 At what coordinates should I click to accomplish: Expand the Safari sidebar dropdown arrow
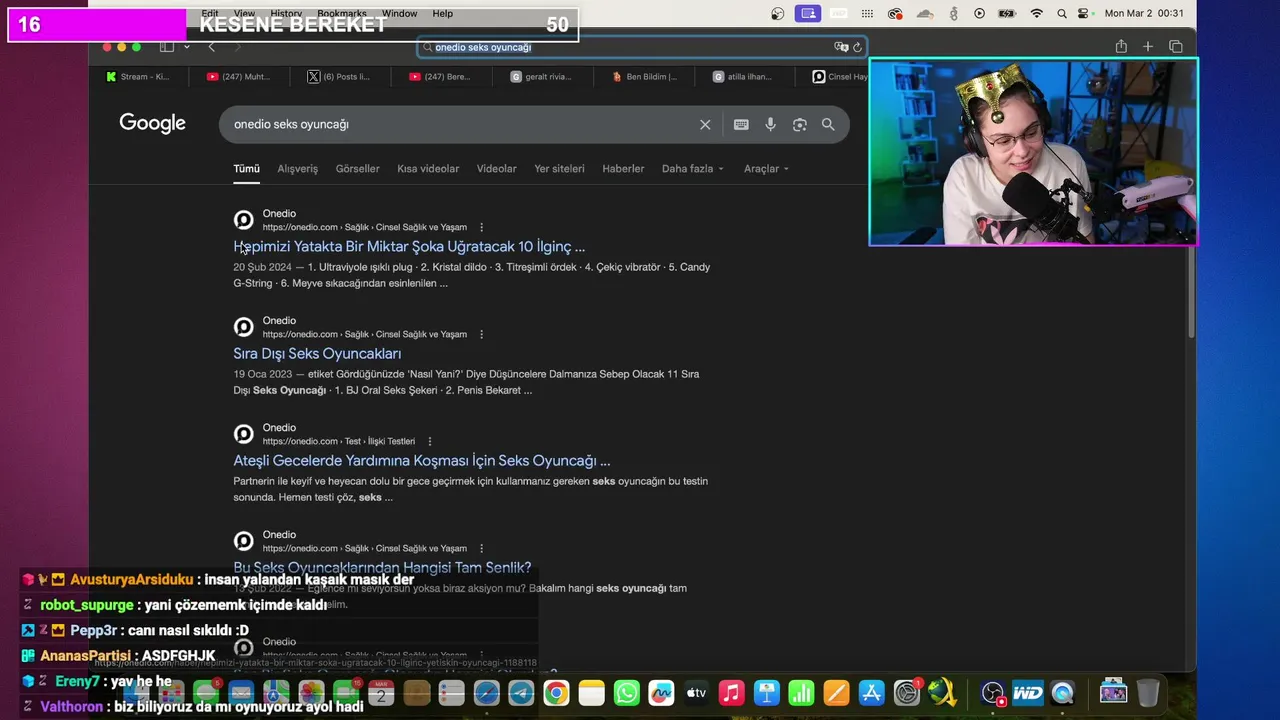coord(186,47)
